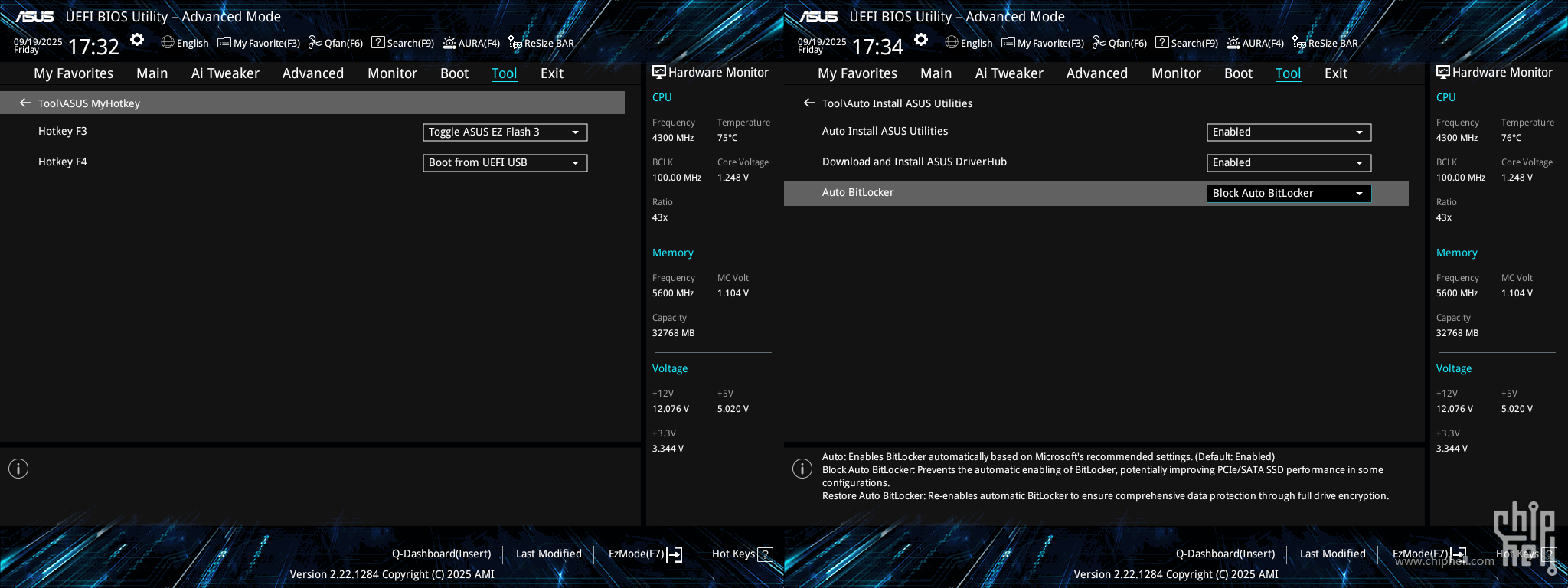Toggle ReSize BAR in right window
This screenshot has height=588, width=1568.
(1325, 43)
